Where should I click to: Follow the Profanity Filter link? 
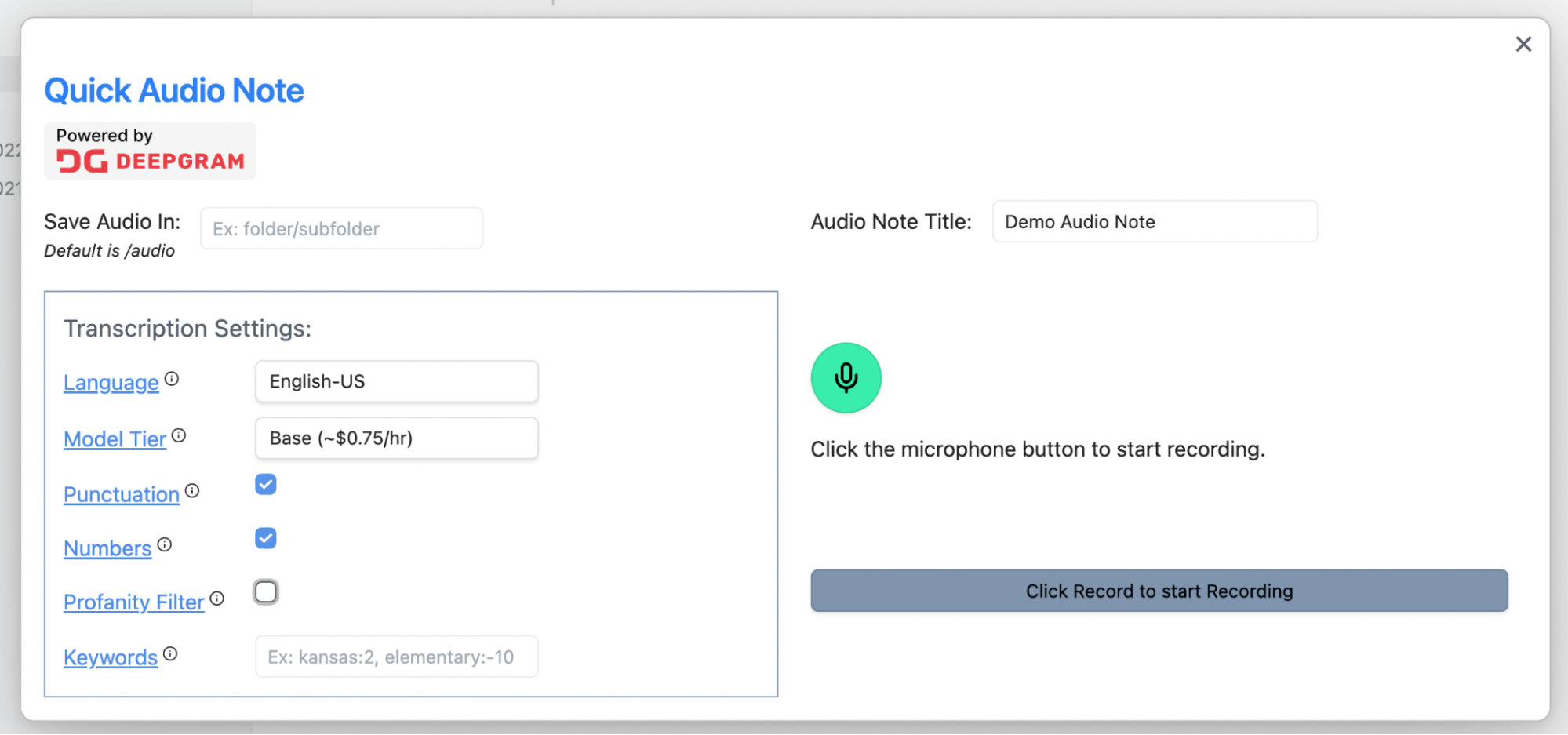(x=134, y=602)
